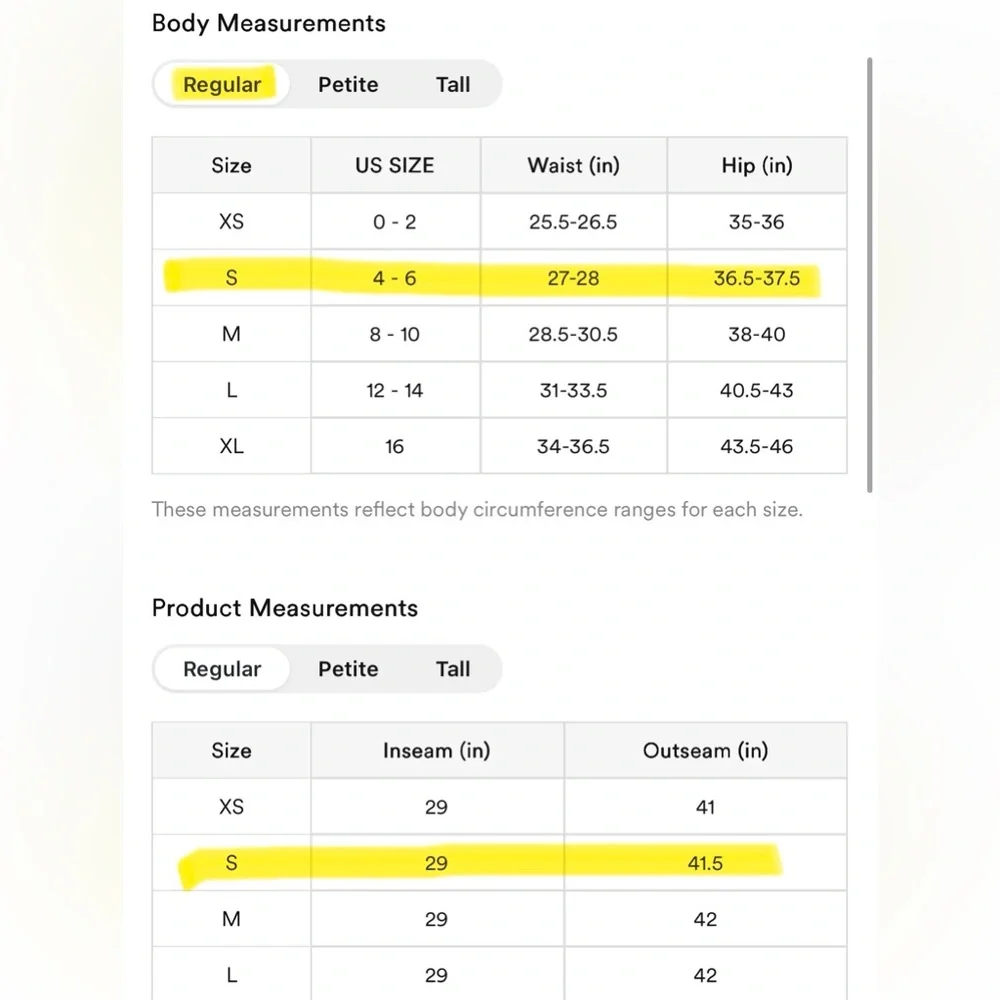Image resolution: width=1000 pixels, height=1000 pixels.
Task: Click the highlighted 36.5-37.5 hip cell
Action: click(x=756, y=278)
